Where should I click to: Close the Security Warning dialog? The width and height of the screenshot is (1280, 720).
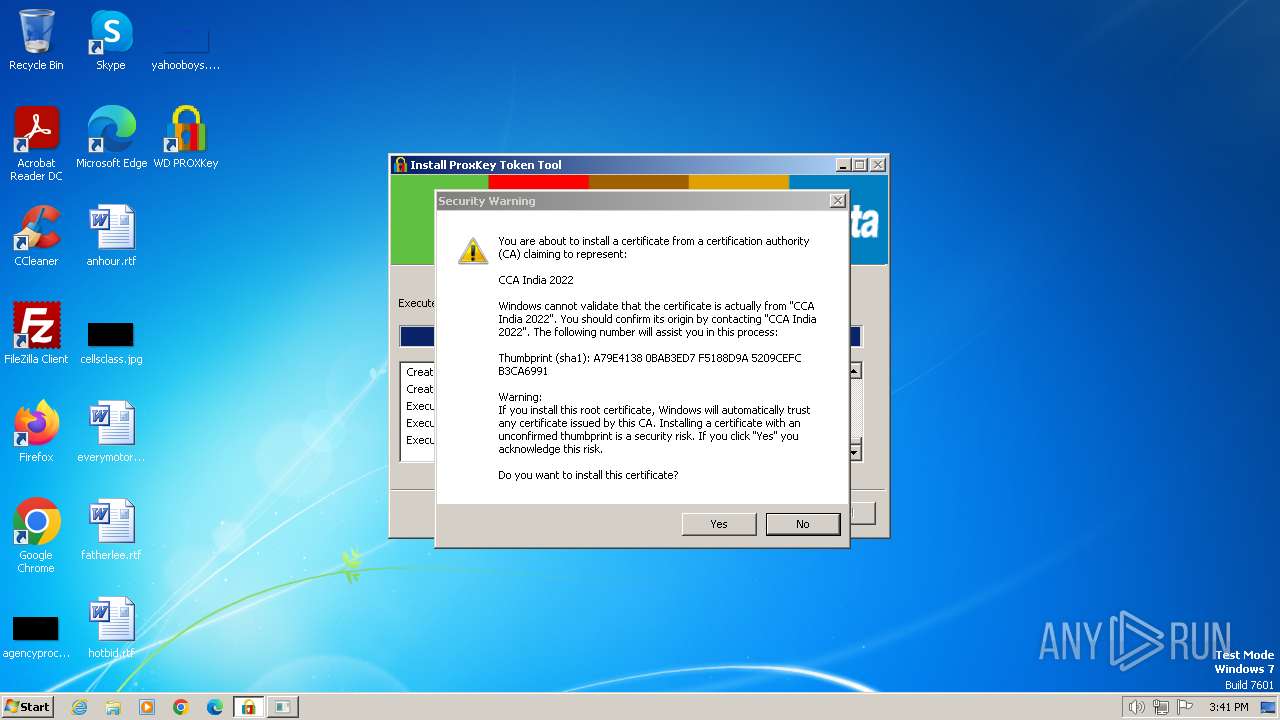837,201
